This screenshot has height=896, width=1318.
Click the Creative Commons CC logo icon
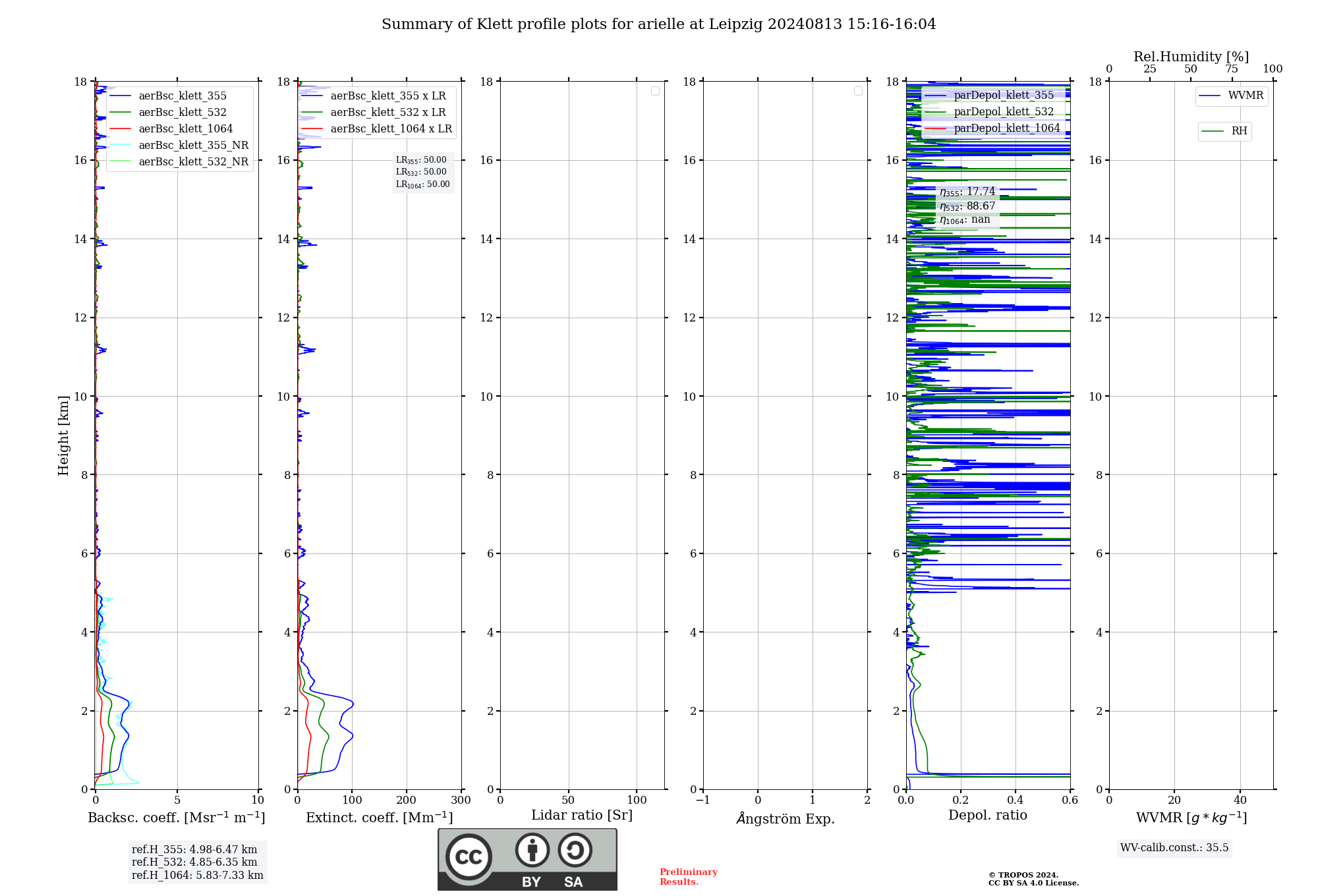[469, 857]
